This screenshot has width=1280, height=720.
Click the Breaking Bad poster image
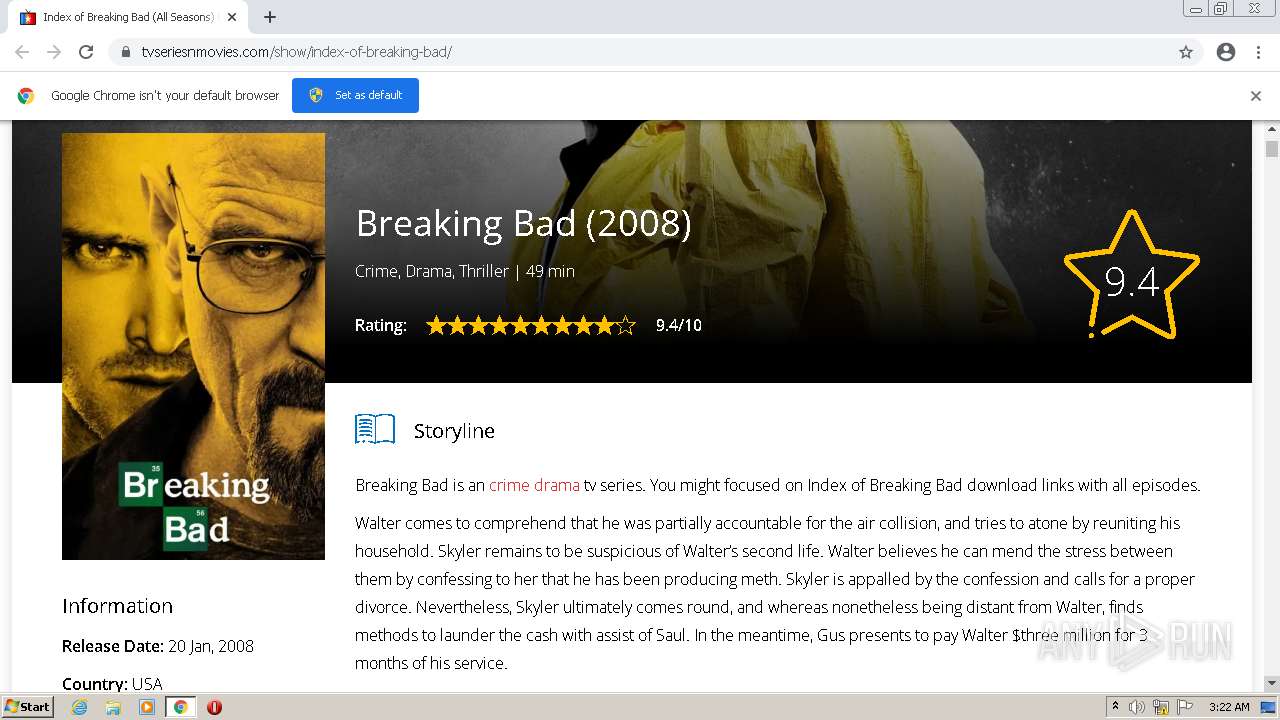(193, 346)
